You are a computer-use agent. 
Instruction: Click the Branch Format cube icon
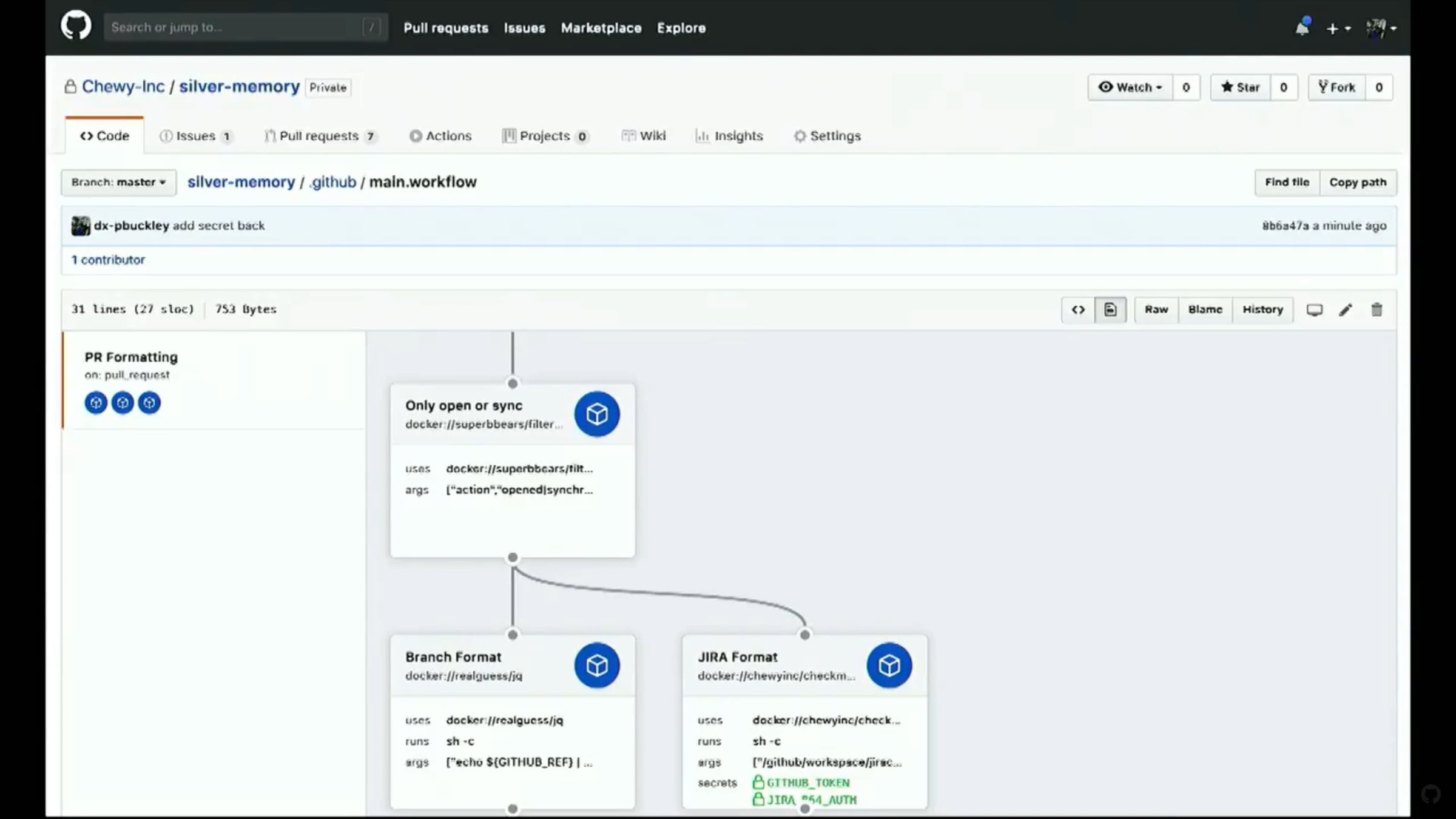(597, 666)
